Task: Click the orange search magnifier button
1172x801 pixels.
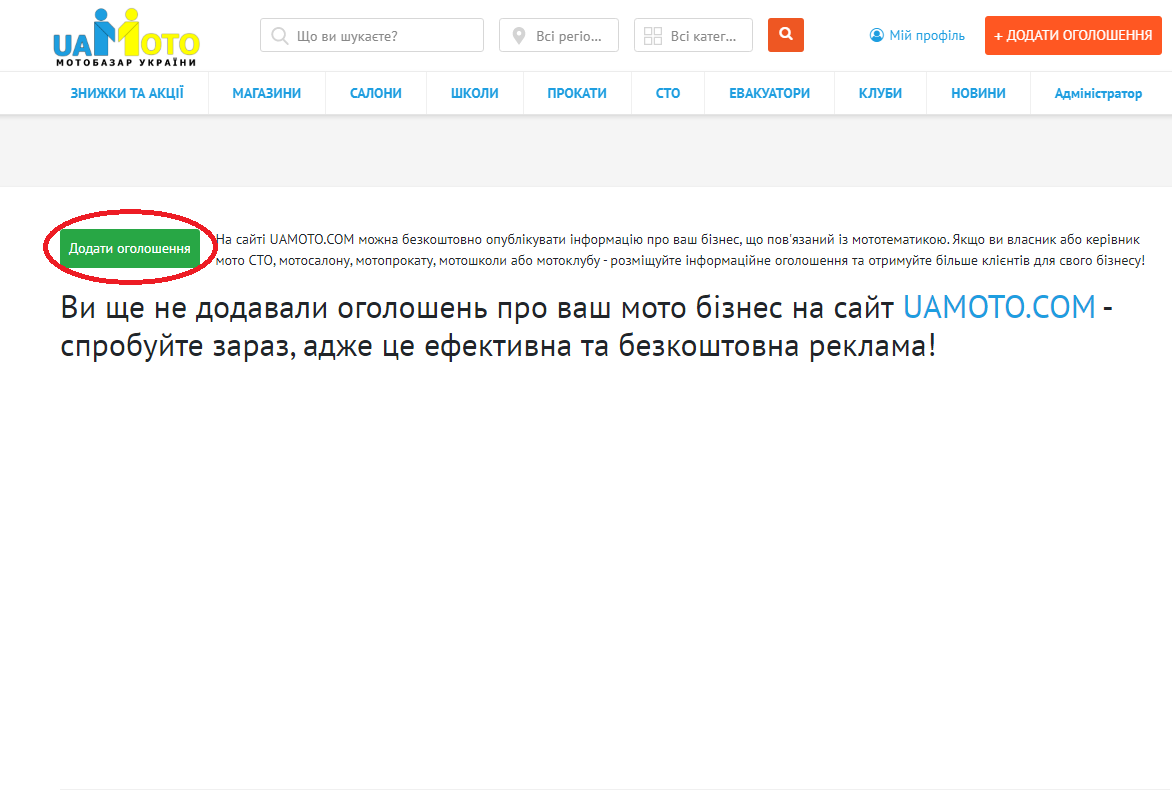Action: click(x=786, y=35)
